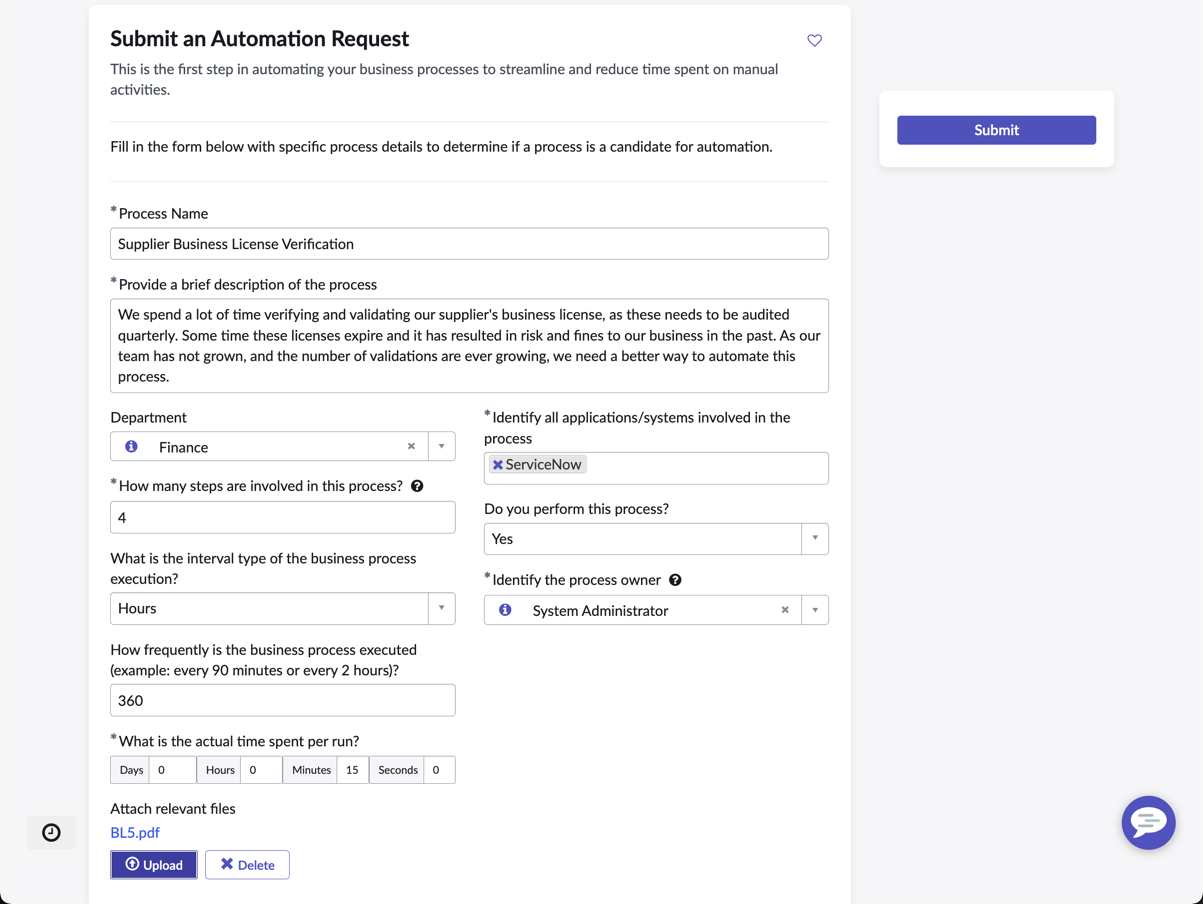Open the BL5.pdf attachment link
The image size is (1203, 904).
click(135, 832)
